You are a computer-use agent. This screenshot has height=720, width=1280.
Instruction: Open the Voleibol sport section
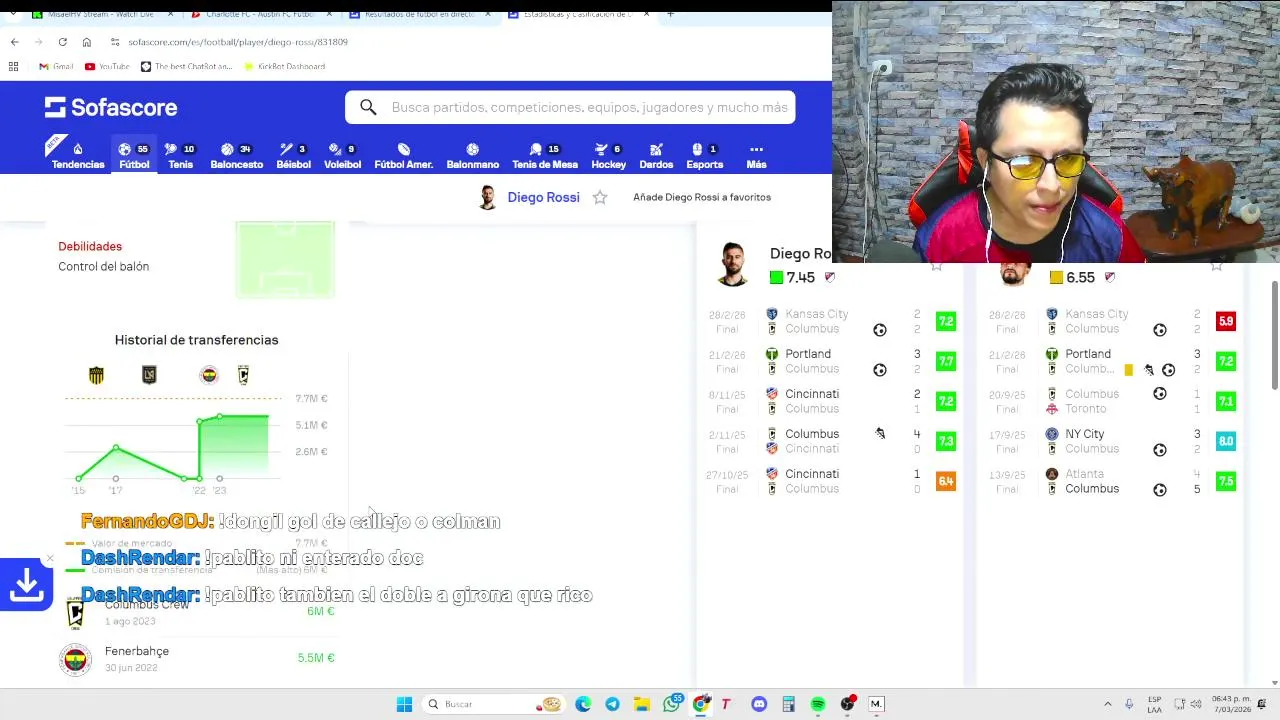pyautogui.click(x=342, y=156)
